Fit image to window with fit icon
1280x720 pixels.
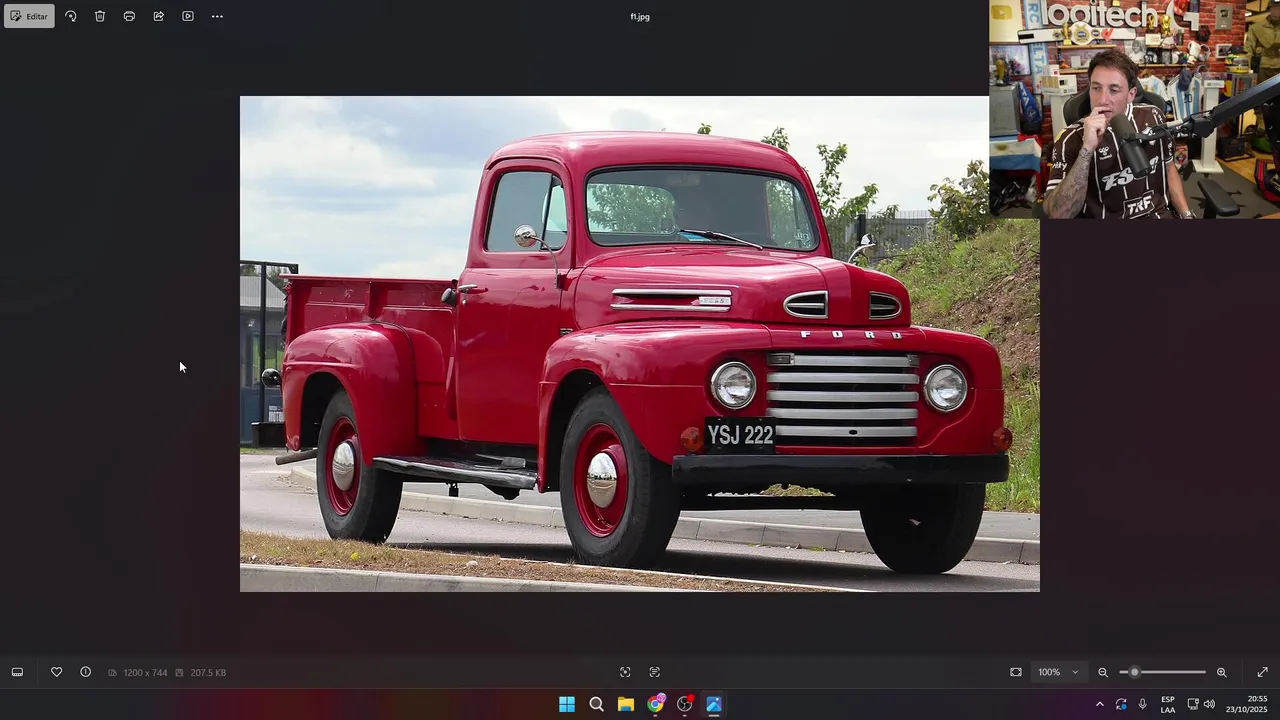1016,672
